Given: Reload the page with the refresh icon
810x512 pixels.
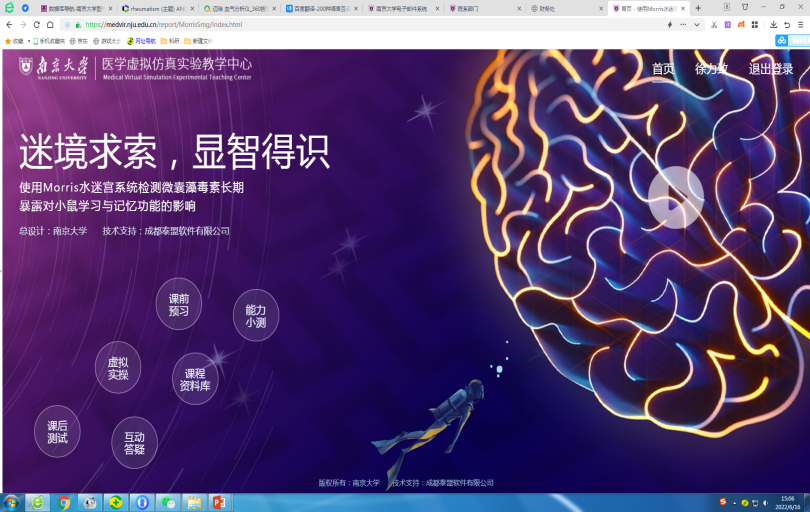Looking at the screenshot, I should coord(37,24).
